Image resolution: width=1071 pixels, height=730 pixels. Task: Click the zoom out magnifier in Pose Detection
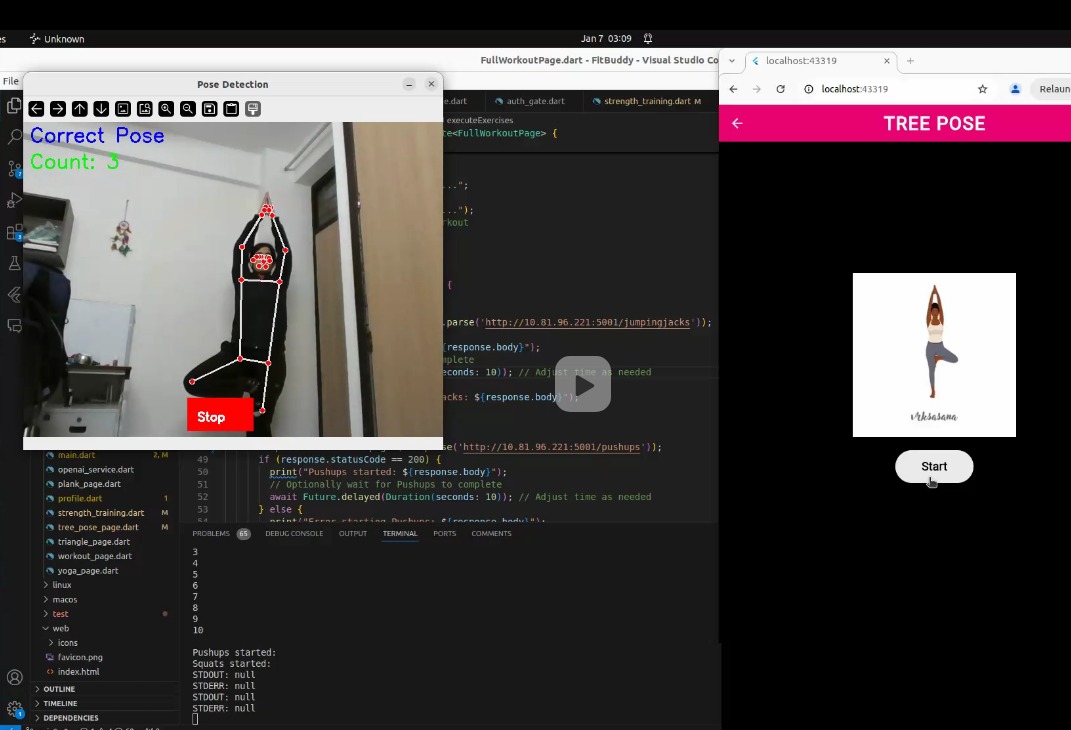click(188, 109)
